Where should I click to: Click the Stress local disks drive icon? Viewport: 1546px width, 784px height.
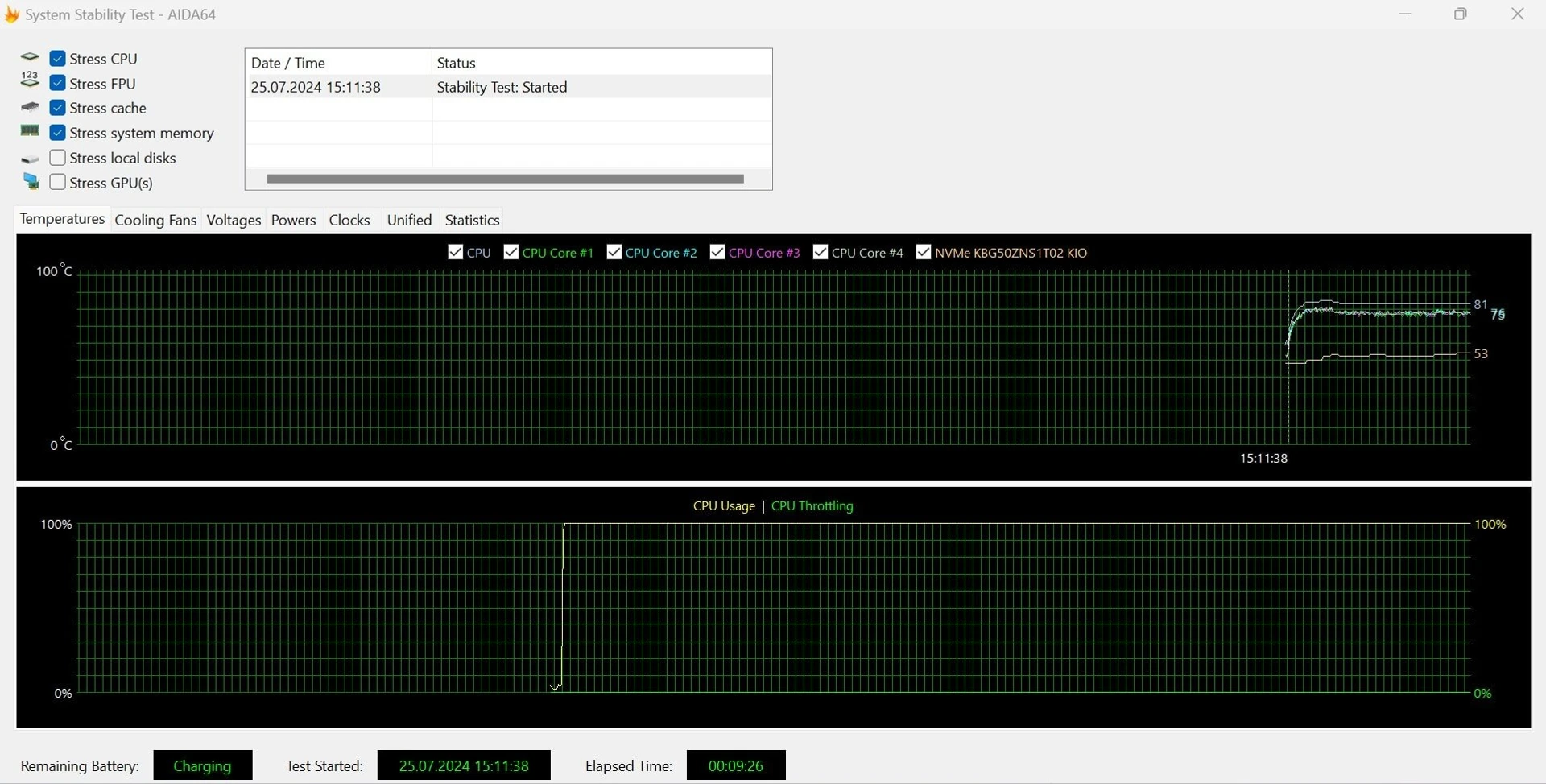(30, 159)
